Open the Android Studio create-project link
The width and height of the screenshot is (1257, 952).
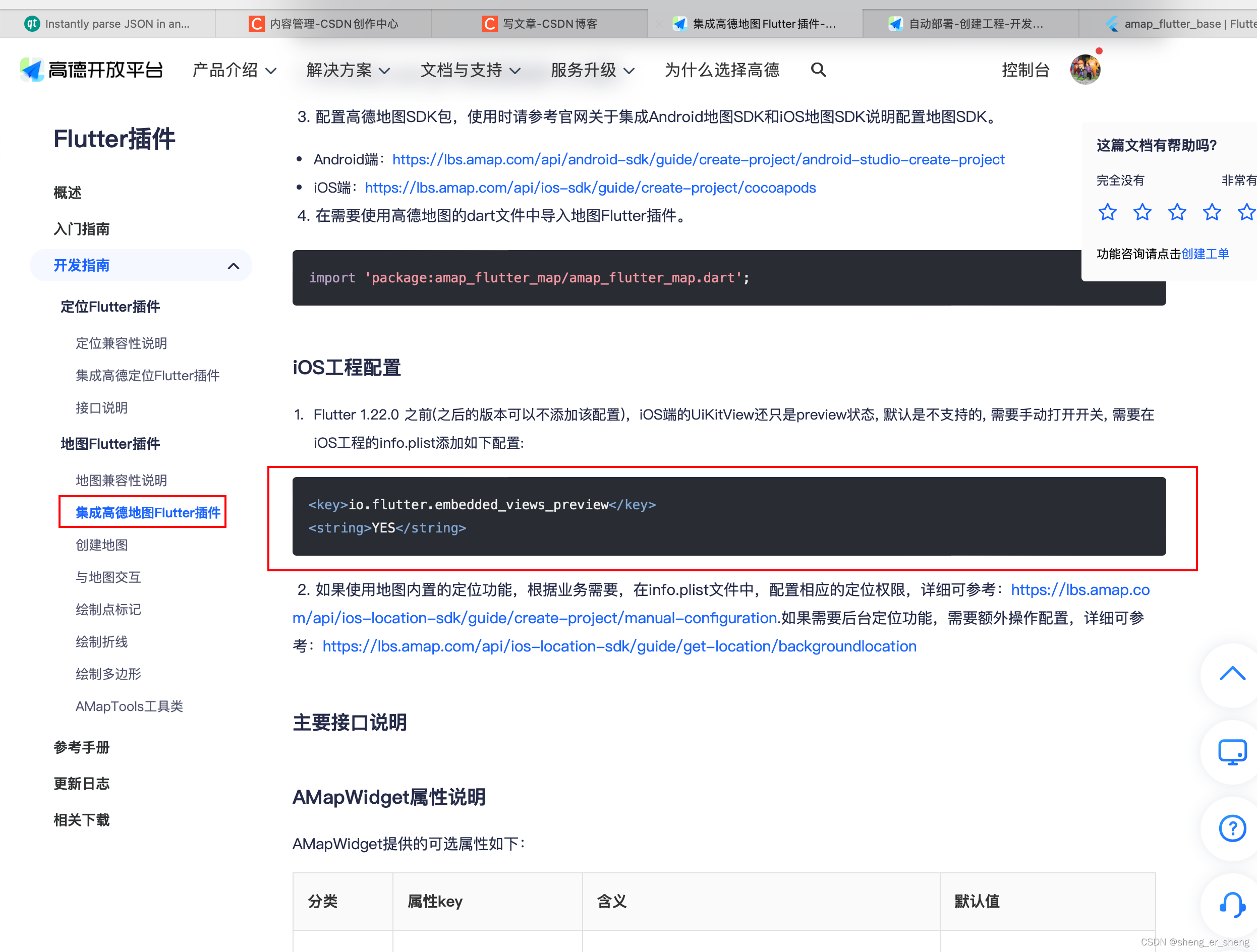(698, 160)
